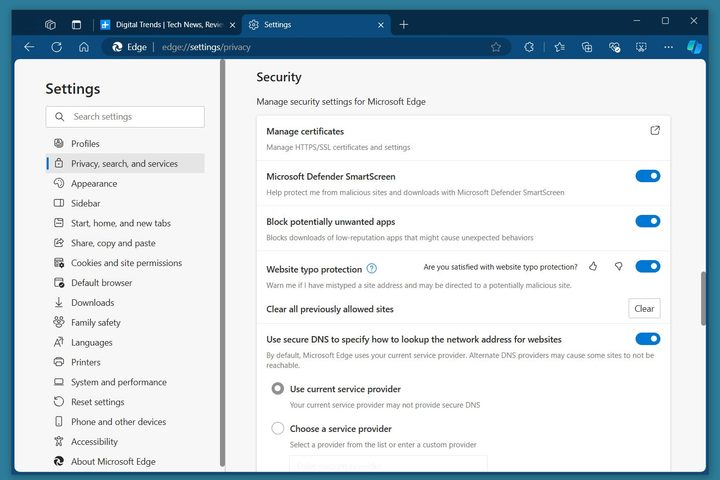Open Settings and more ellipsis menu
Viewport: 720px width, 480px height.
tap(667, 47)
